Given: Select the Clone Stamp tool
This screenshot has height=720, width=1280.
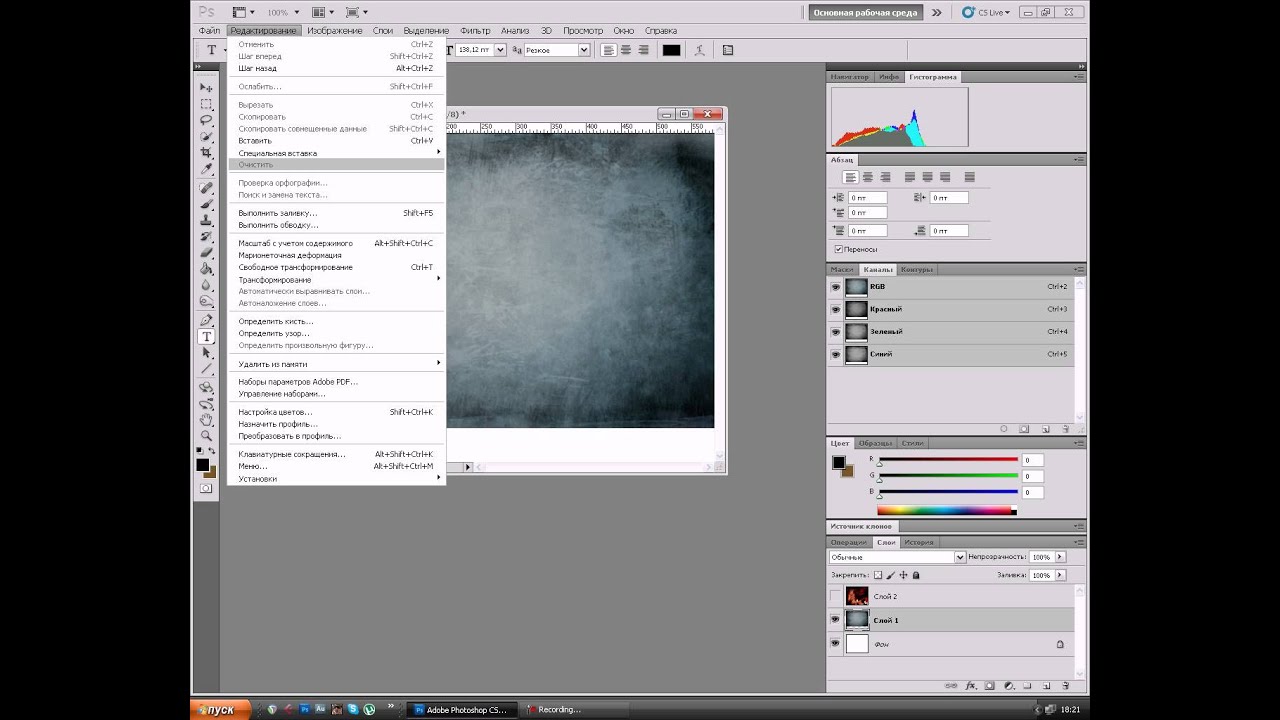Looking at the screenshot, I should (x=207, y=220).
